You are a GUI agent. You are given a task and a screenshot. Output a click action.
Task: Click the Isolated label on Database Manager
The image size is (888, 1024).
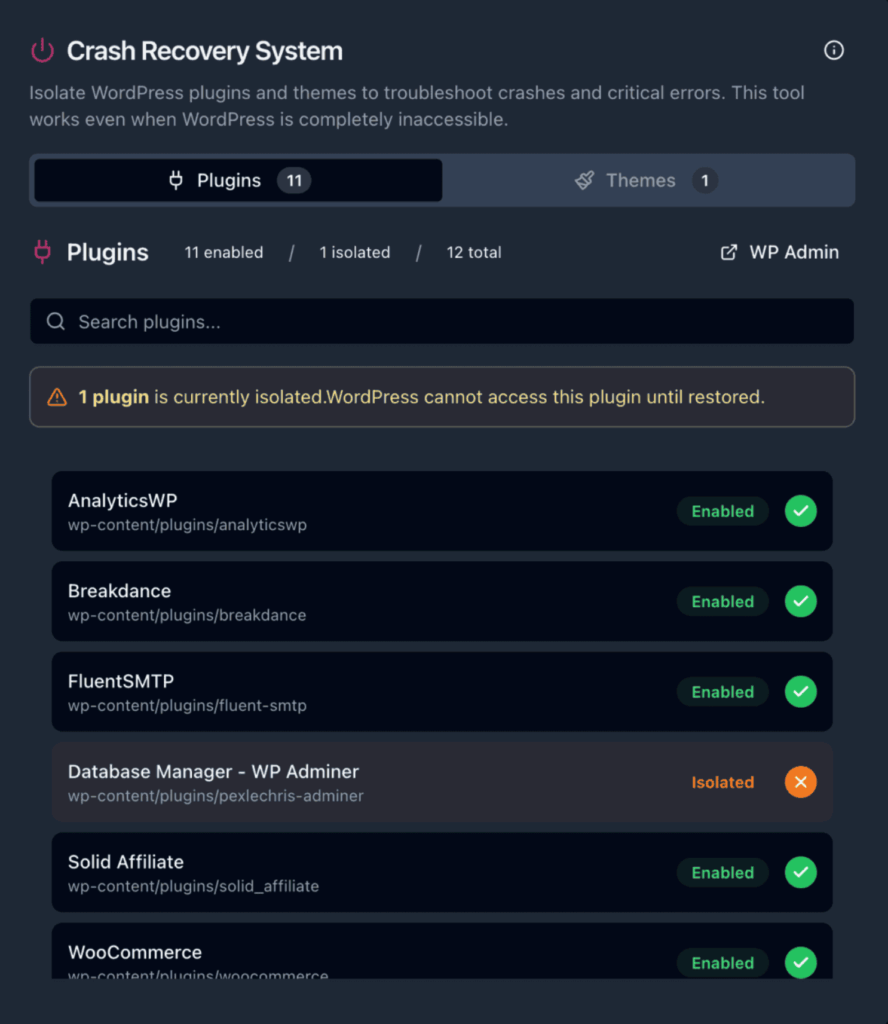click(x=722, y=782)
